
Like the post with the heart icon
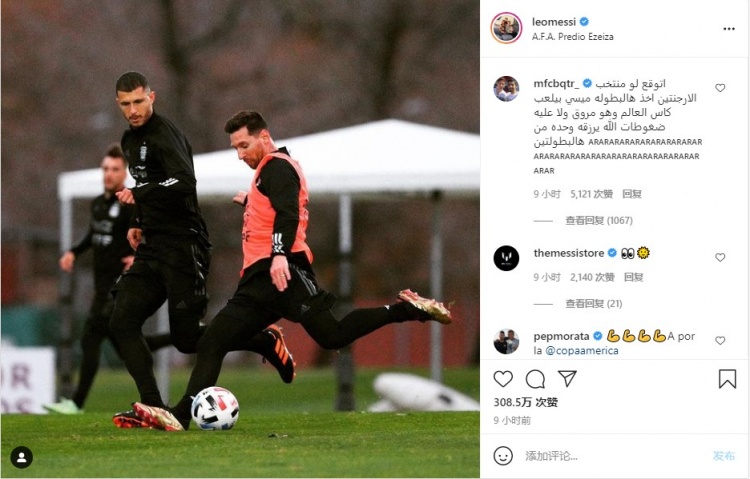[x=503, y=379]
